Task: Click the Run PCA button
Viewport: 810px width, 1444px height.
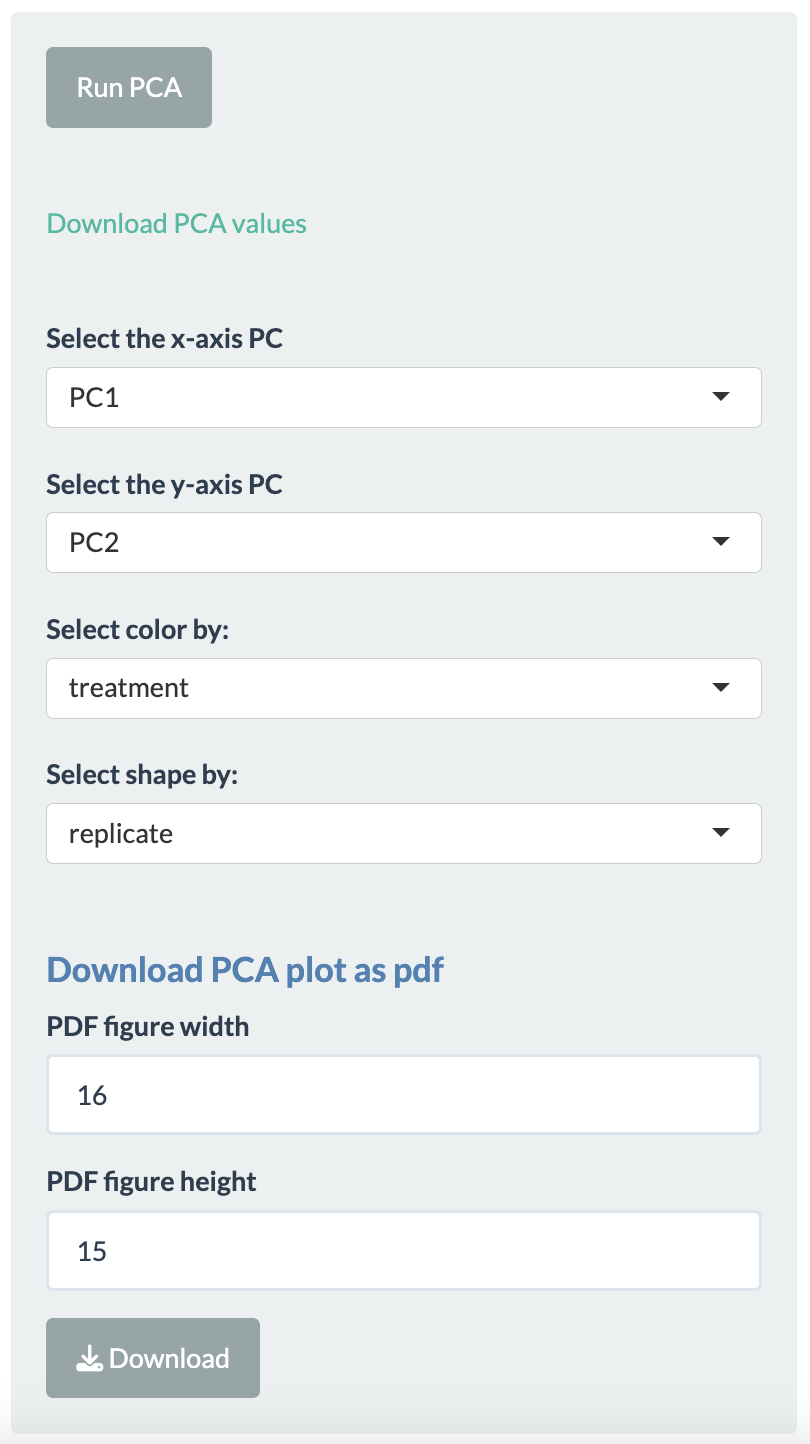Action: point(129,87)
